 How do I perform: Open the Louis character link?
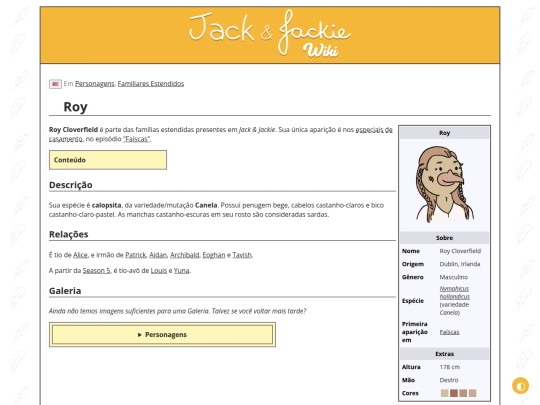pyautogui.click(x=158, y=271)
